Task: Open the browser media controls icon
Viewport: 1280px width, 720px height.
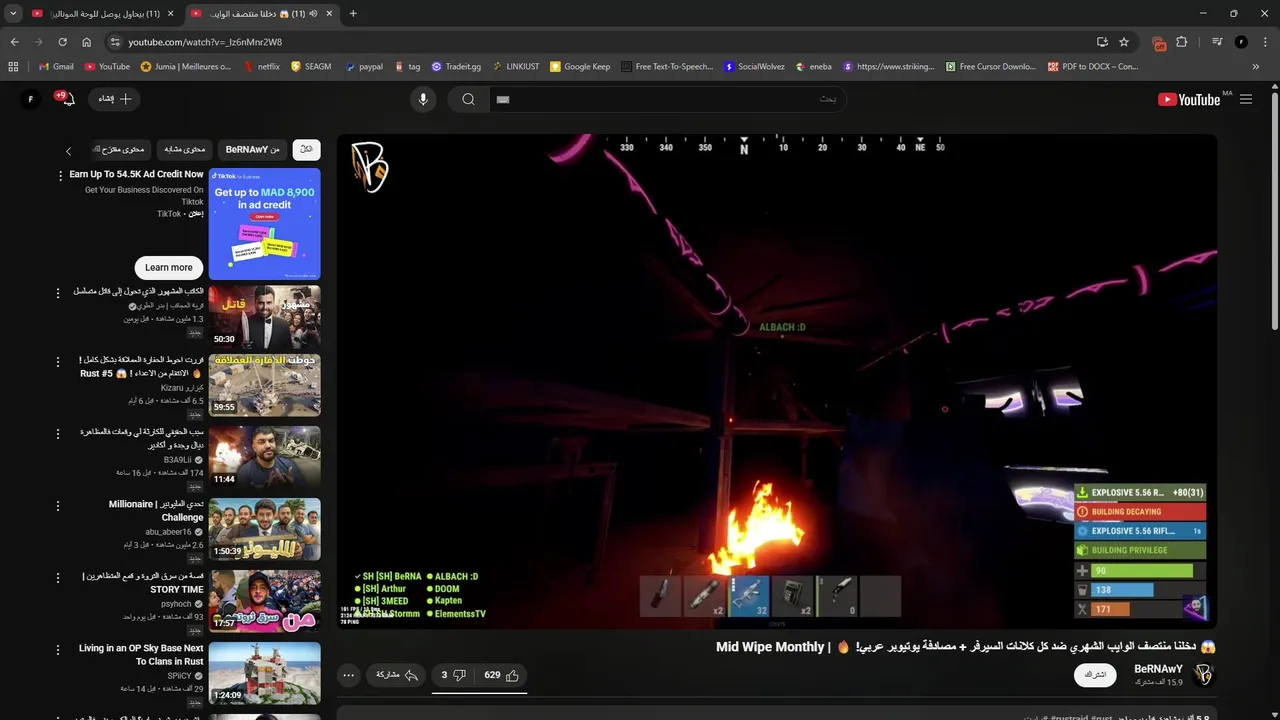Action: click(1217, 42)
